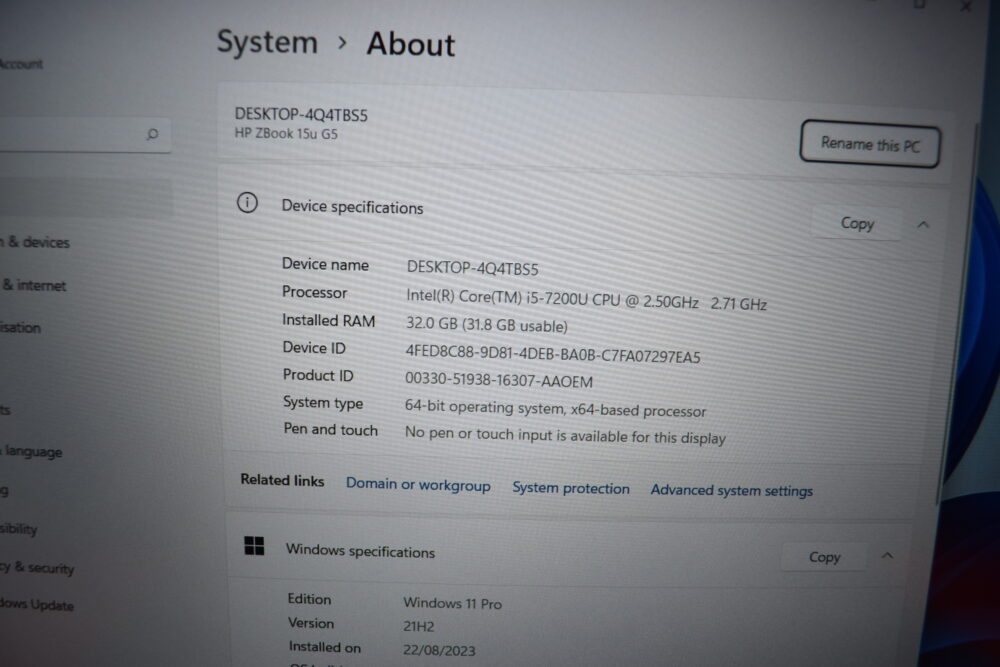Screen dimensions: 1000x667
Task: Collapse the Device specifications section chevron
Action: click(923, 224)
